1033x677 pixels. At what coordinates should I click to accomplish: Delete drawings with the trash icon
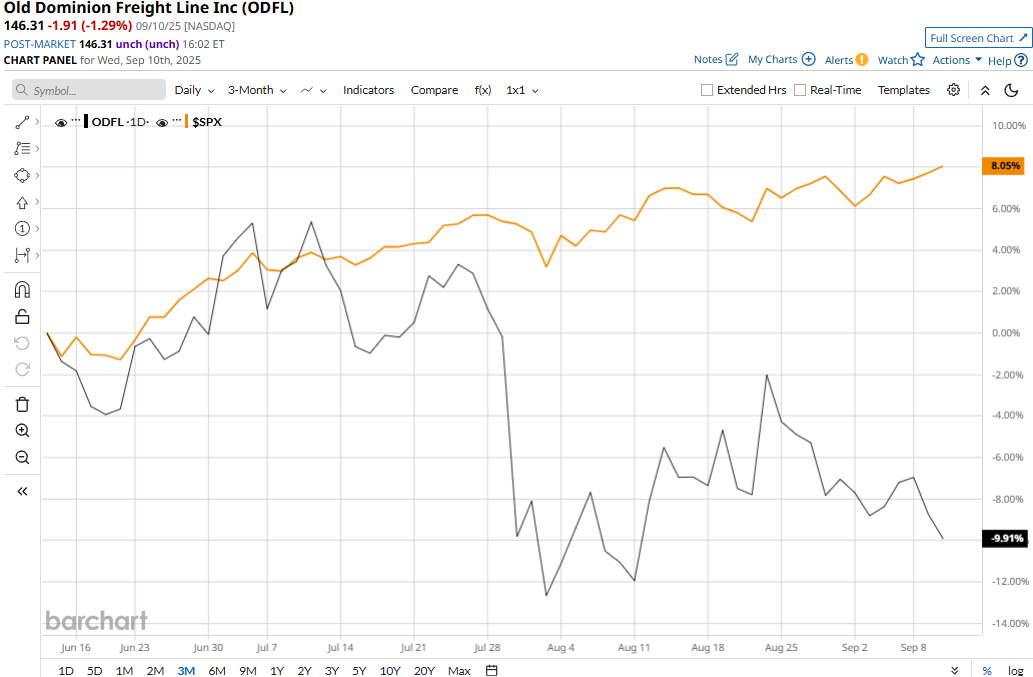[x=22, y=404]
